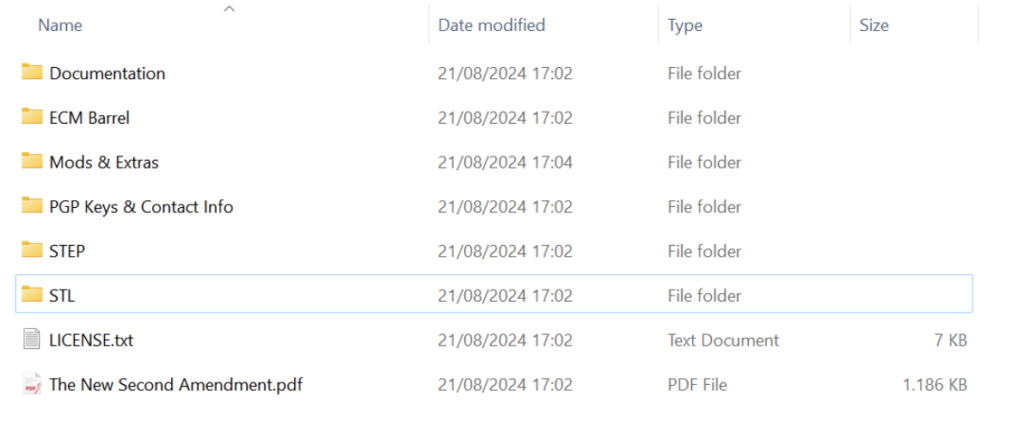Select the STL folder icon

coord(32,295)
